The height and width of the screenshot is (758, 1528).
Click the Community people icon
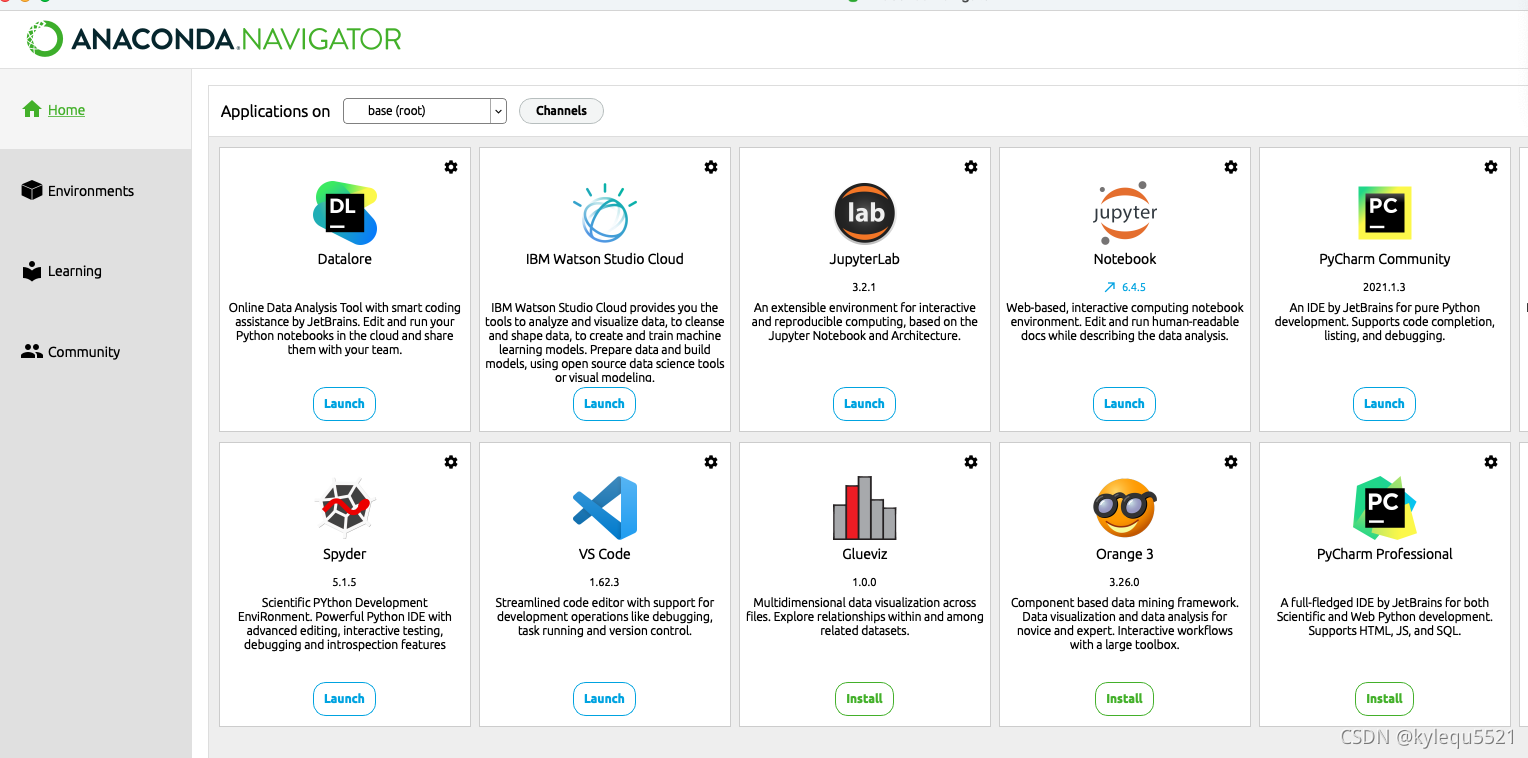click(32, 351)
